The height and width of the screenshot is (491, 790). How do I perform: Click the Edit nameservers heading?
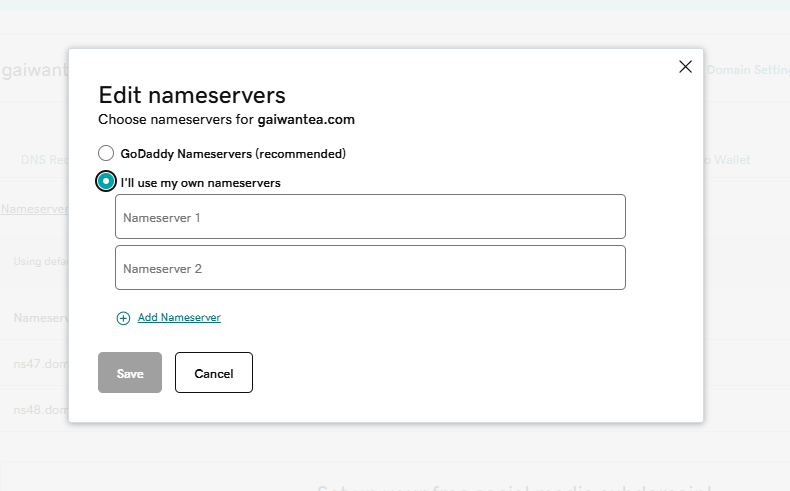(x=192, y=95)
